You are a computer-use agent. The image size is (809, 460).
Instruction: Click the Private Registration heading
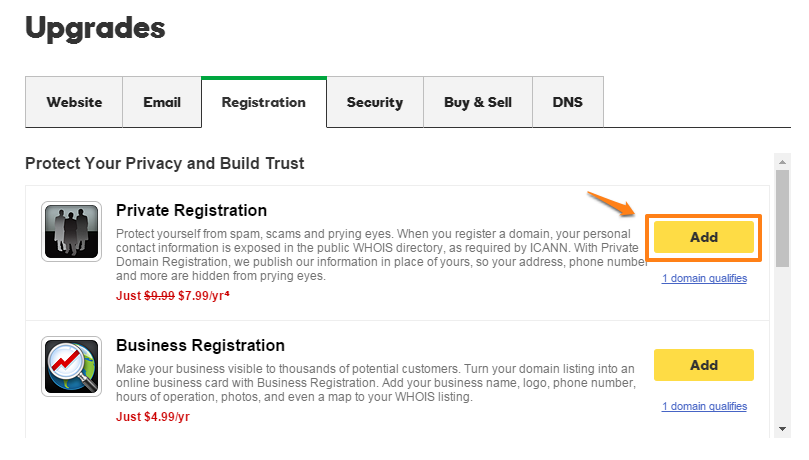coord(191,210)
